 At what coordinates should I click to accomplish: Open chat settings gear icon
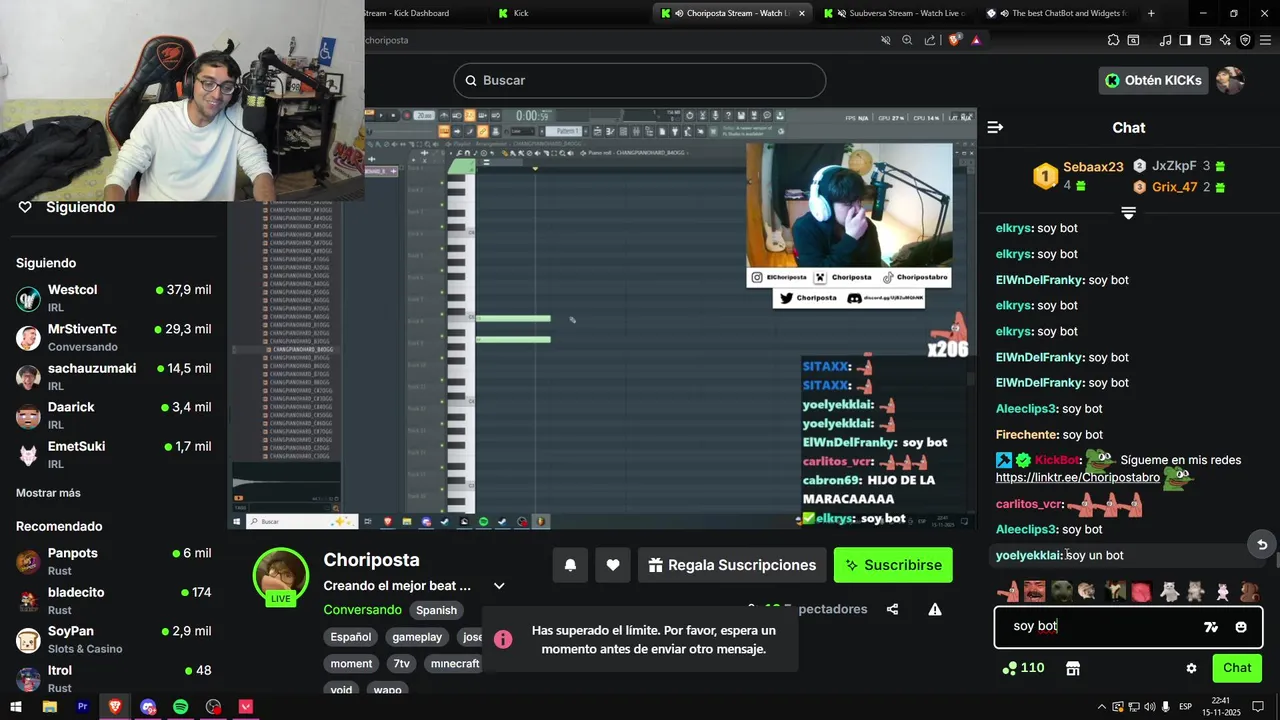click(1191, 668)
